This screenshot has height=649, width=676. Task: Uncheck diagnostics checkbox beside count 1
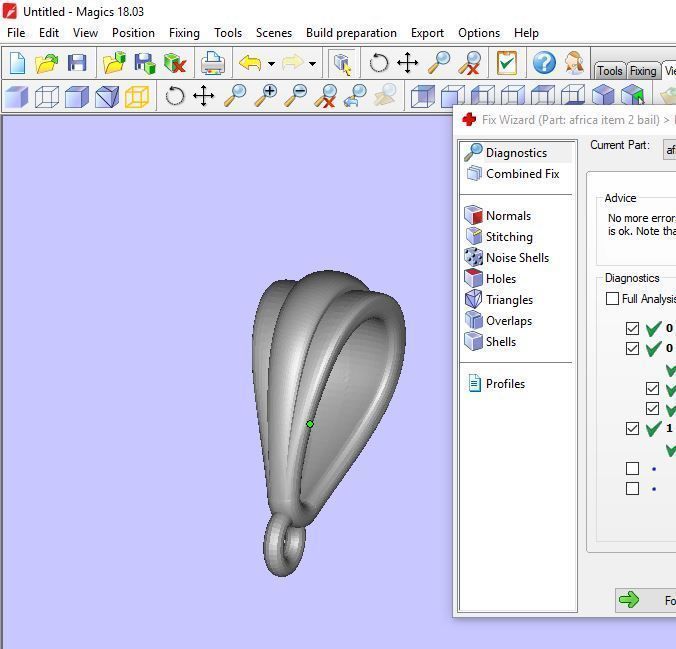632,428
